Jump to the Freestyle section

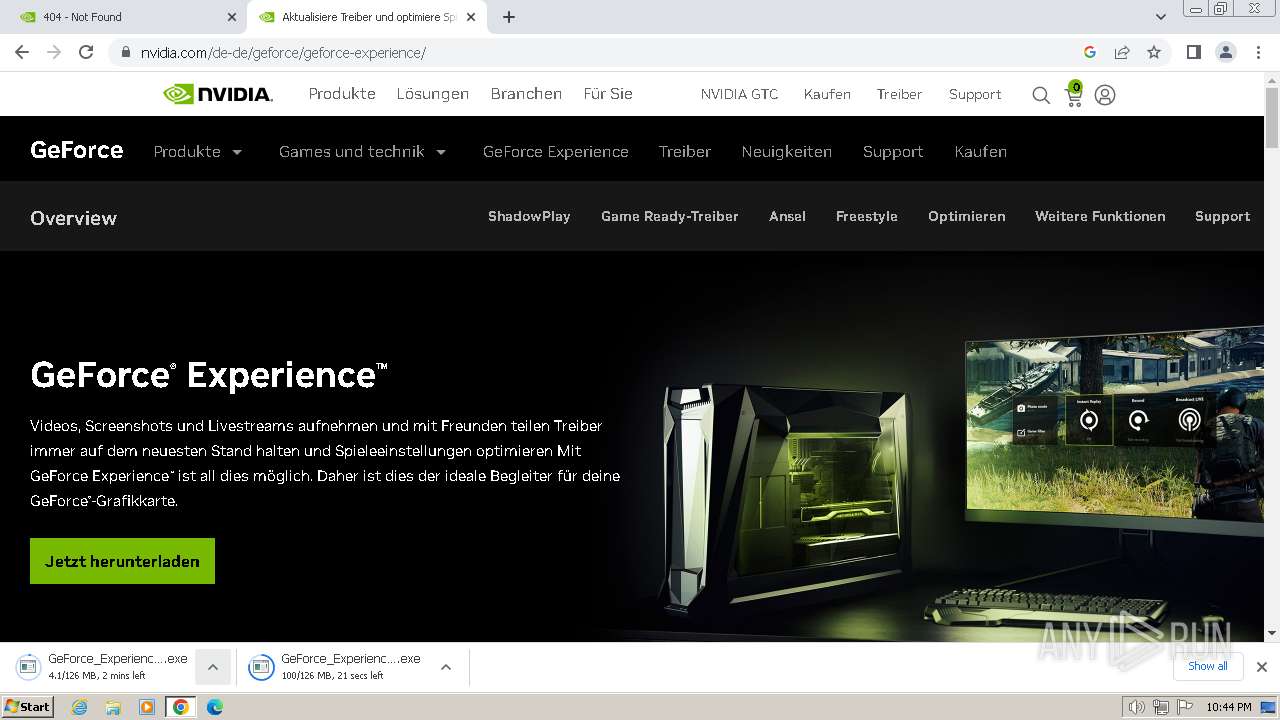point(867,216)
